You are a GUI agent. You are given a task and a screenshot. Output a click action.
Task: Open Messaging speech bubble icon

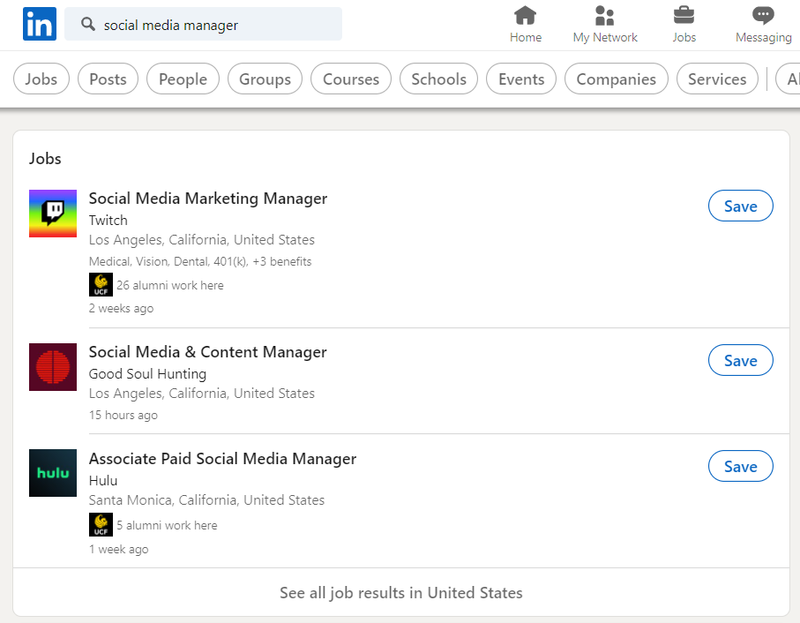pyautogui.click(x=763, y=15)
